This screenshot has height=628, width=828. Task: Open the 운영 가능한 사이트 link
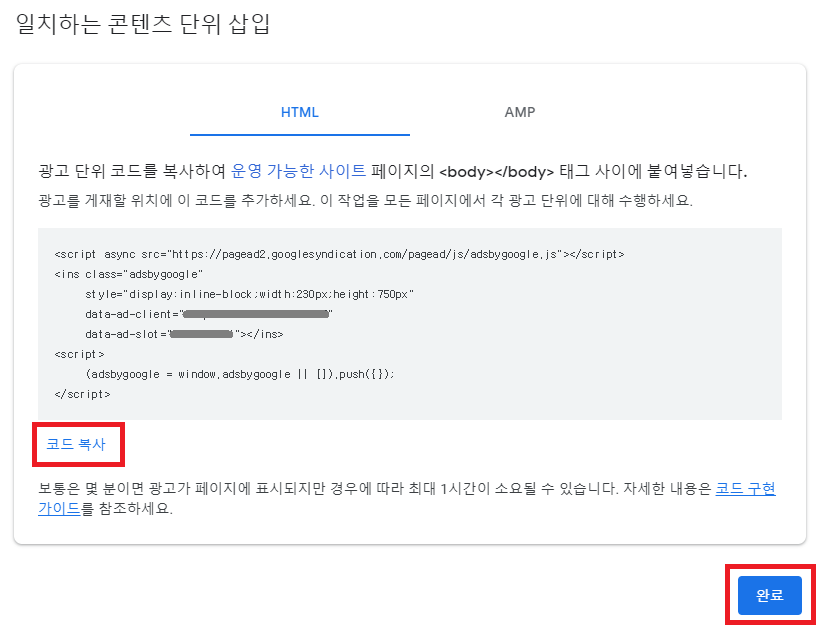click(298, 171)
